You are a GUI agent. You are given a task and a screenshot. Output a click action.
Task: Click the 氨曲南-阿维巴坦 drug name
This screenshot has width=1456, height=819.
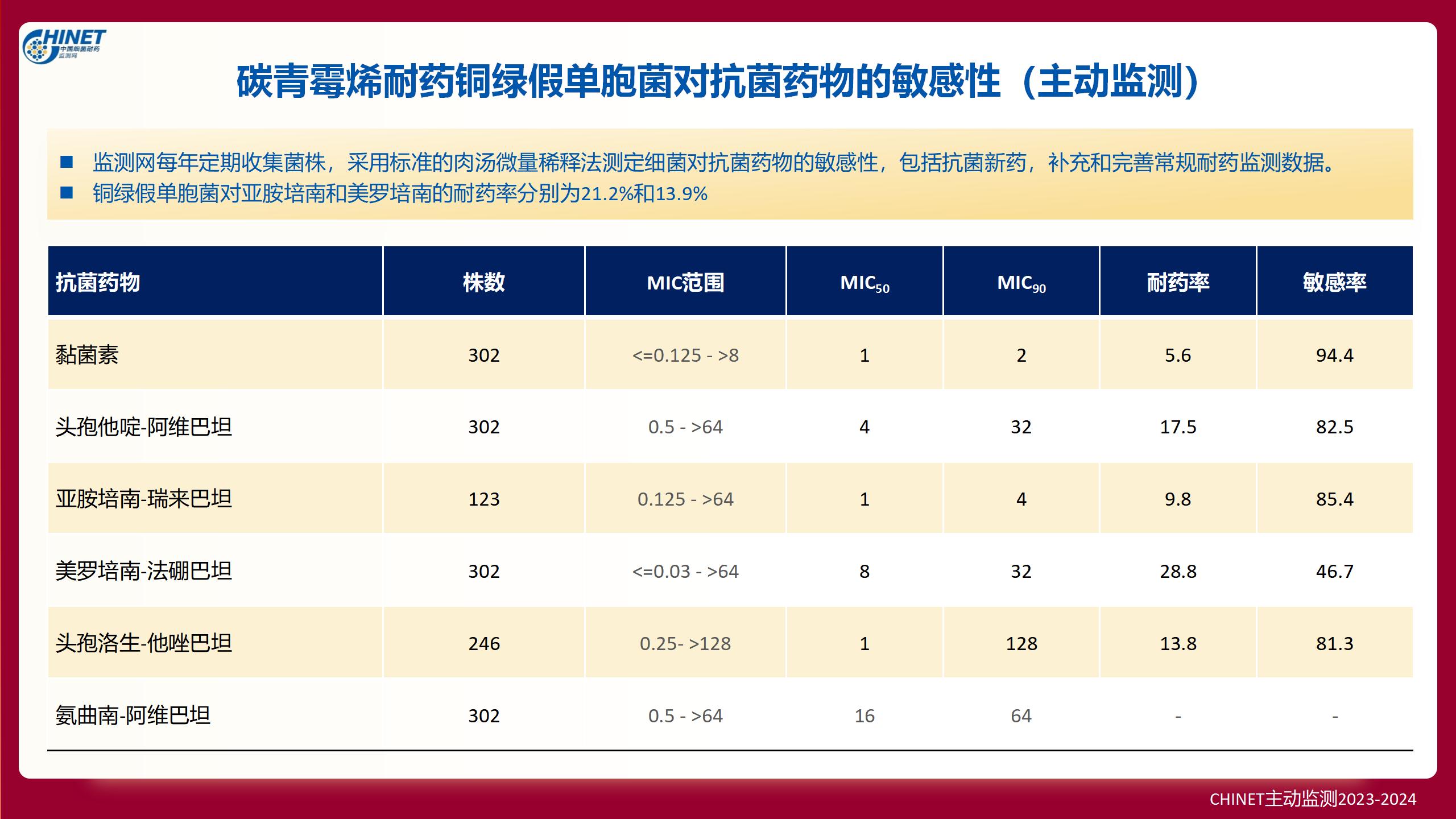click(x=133, y=715)
